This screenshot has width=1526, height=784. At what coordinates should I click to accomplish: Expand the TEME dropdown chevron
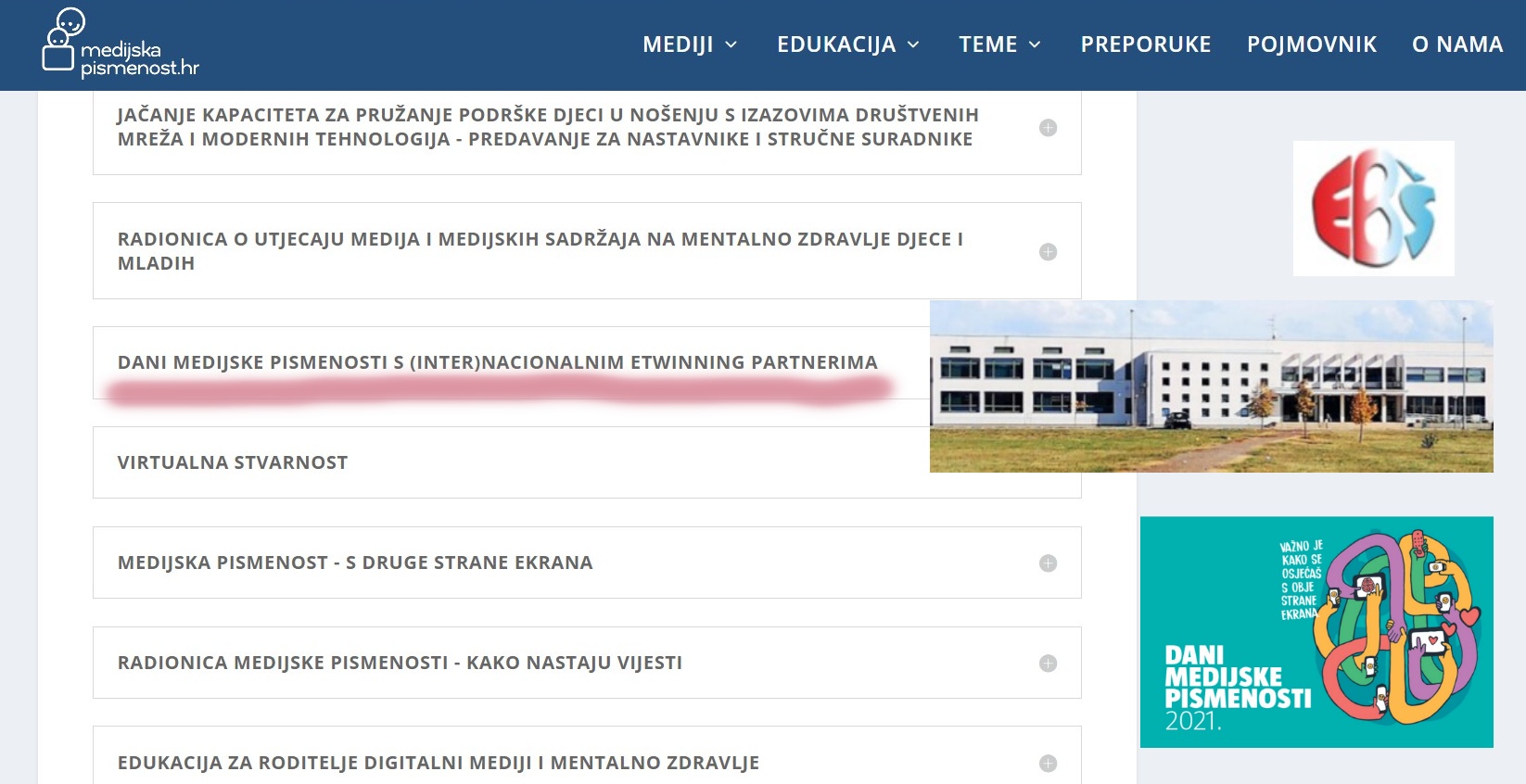click(1035, 44)
